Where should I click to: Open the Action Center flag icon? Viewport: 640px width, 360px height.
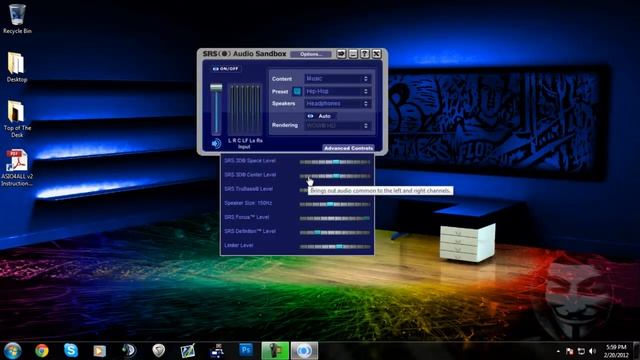pyautogui.click(x=570, y=351)
